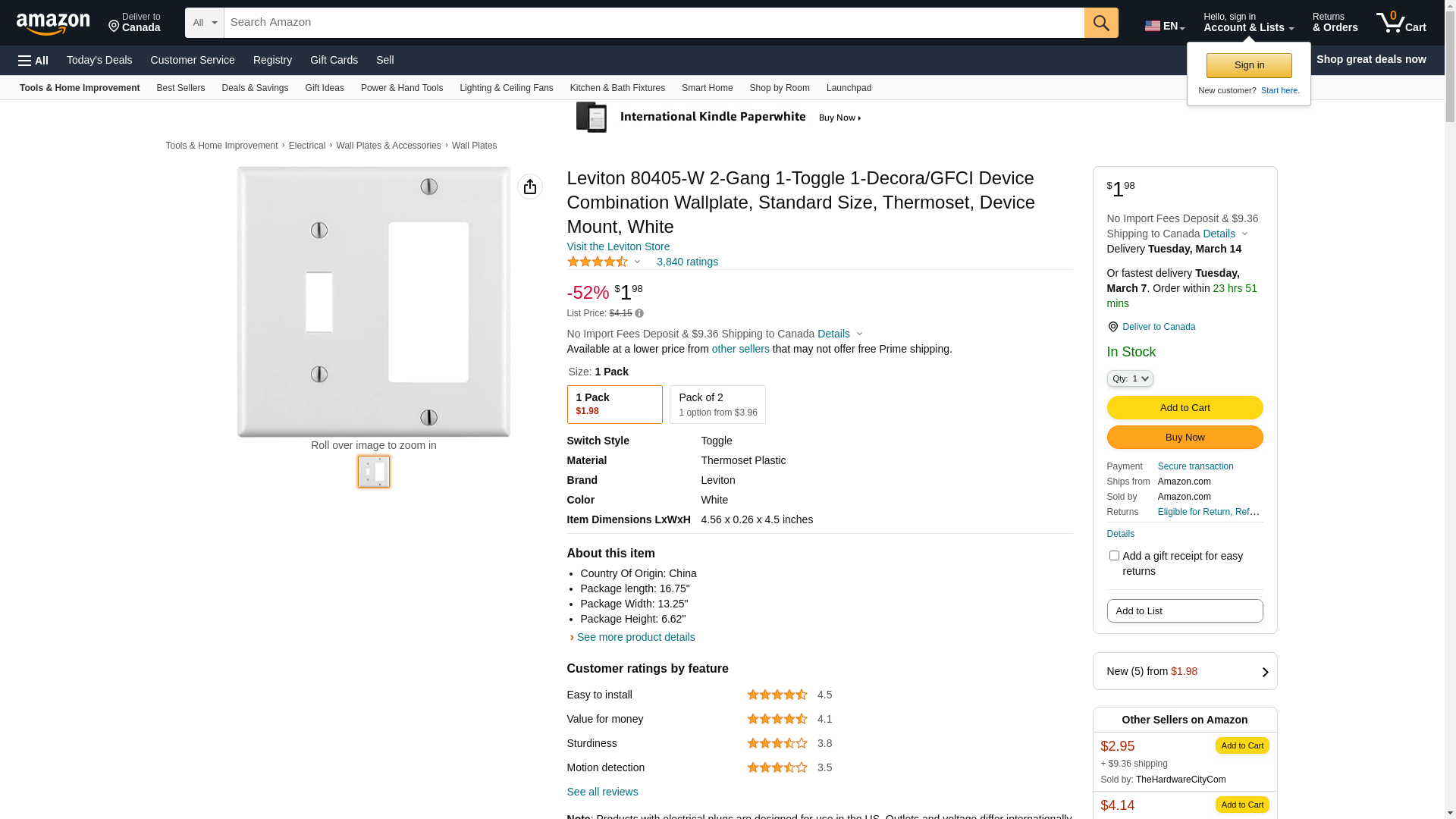This screenshot has width=1456, height=819.
Task: Click the Amazon logo
Action: coord(53,24)
